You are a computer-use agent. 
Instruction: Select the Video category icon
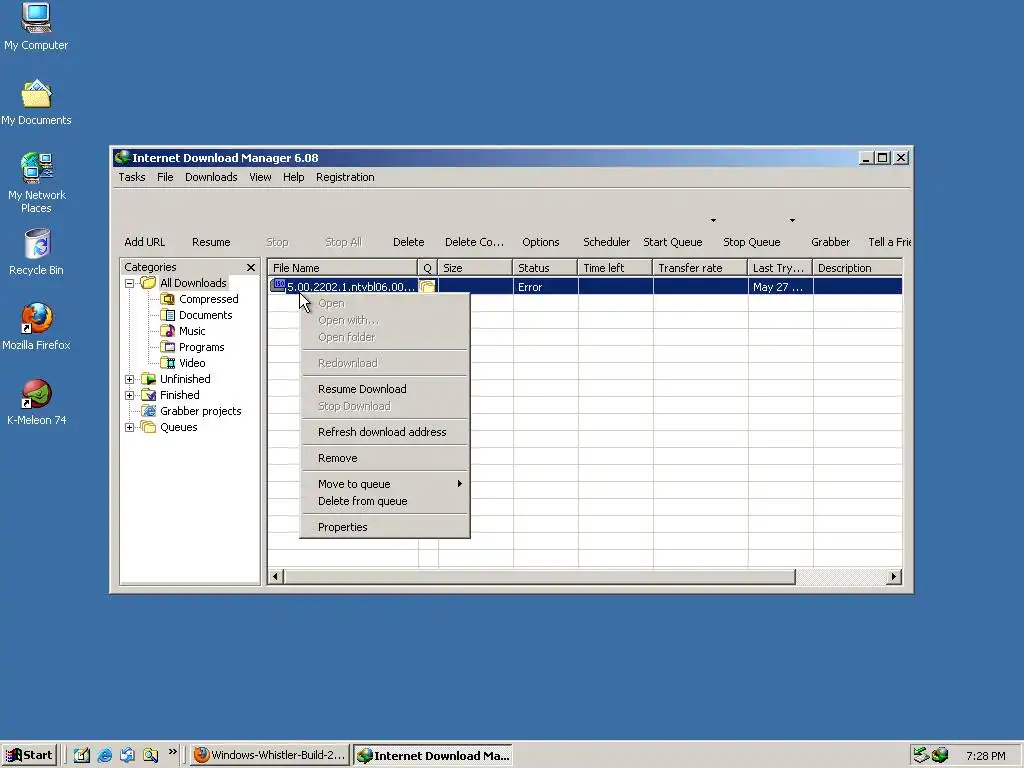click(168, 363)
